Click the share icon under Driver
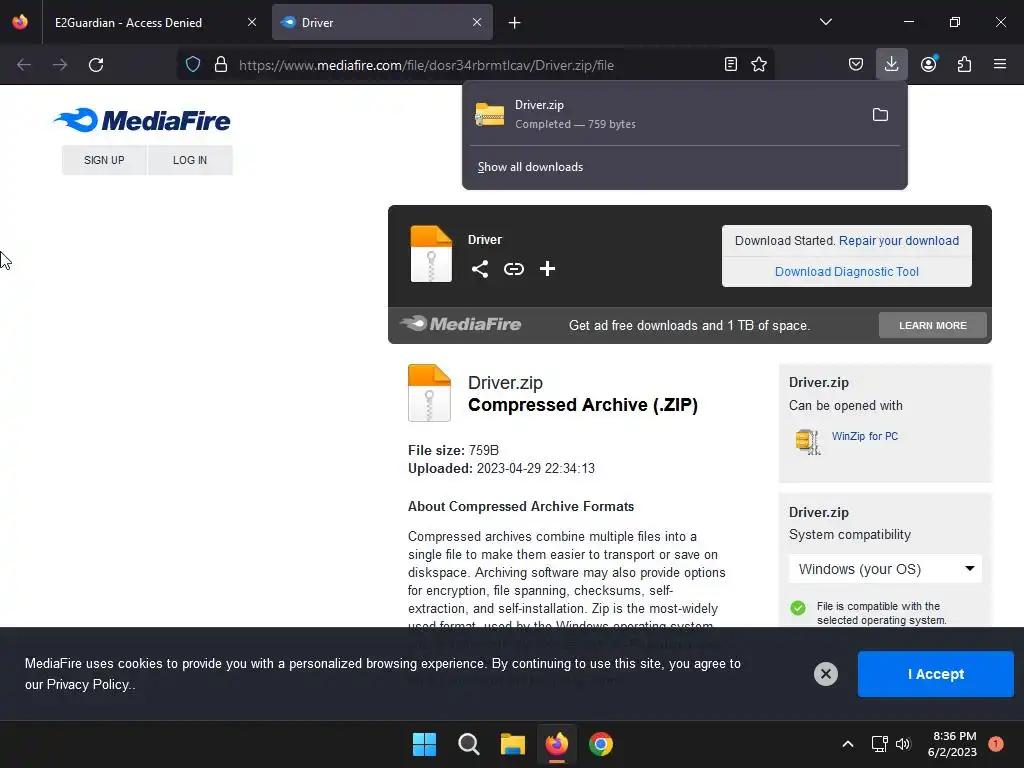The image size is (1024, 768). 480,269
